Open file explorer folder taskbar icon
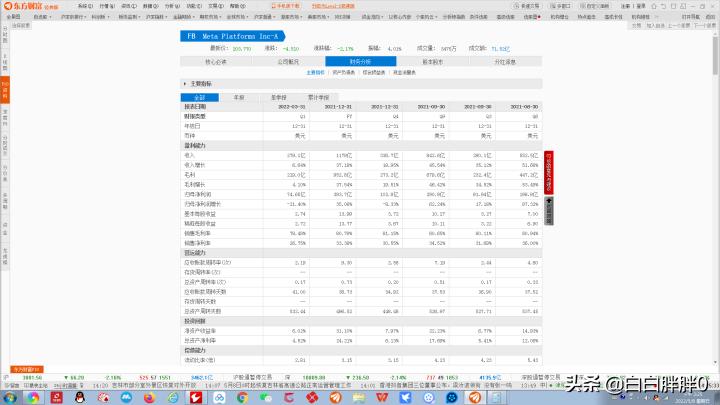 [359, 398]
